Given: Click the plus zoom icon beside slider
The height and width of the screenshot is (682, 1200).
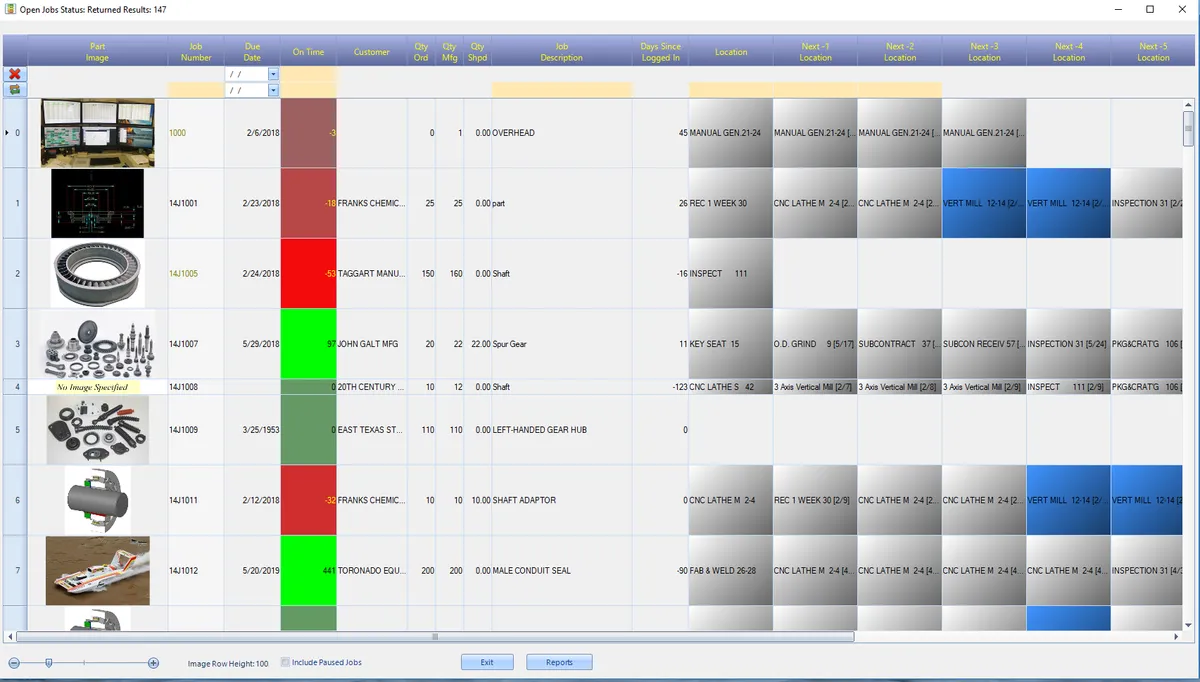Looking at the screenshot, I should click(x=153, y=663).
